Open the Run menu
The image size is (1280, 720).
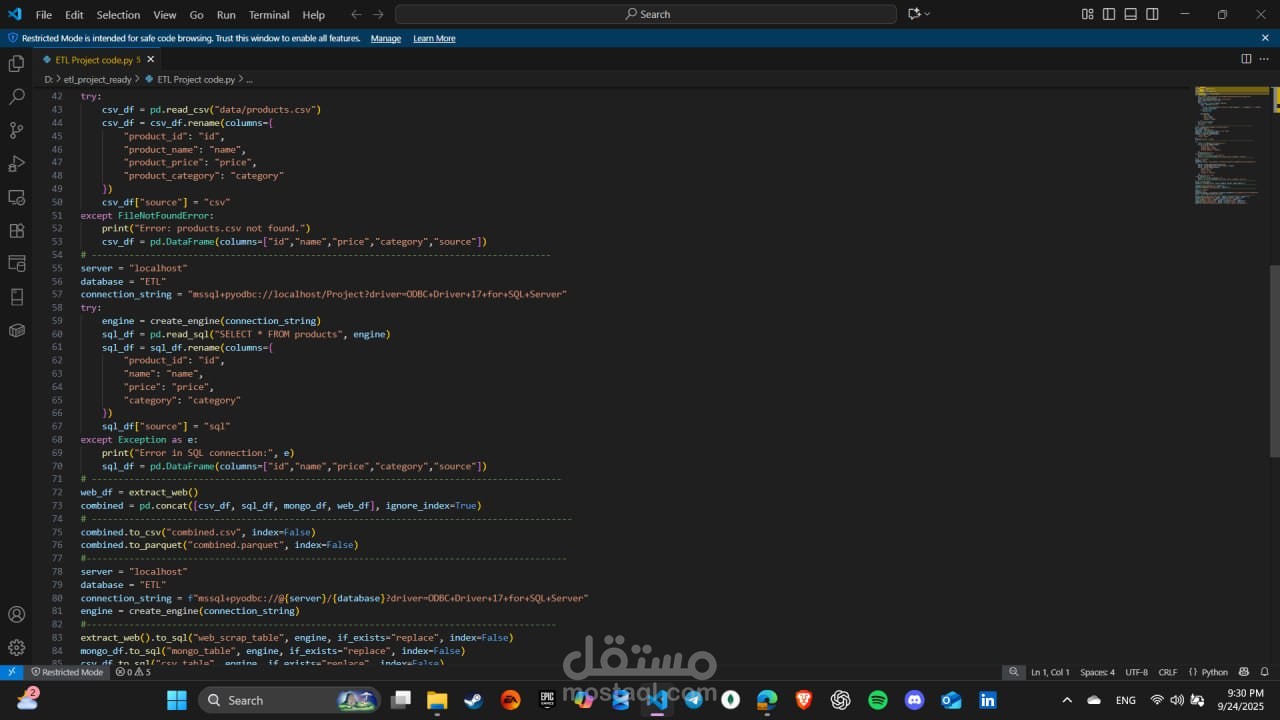226,15
